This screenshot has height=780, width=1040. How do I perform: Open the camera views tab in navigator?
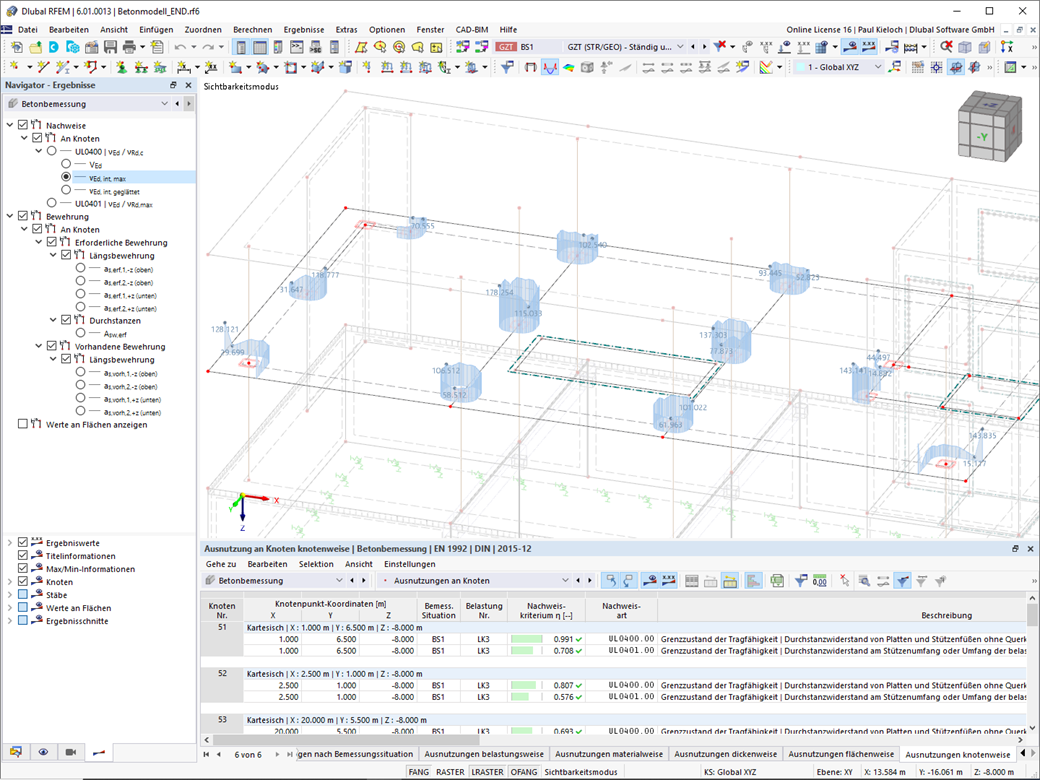(70, 751)
